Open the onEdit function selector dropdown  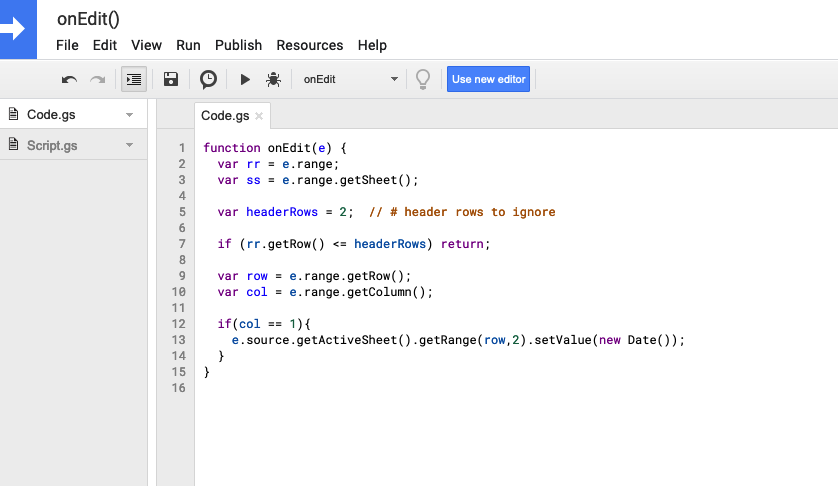pyautogui.click(x=351, y=79)
